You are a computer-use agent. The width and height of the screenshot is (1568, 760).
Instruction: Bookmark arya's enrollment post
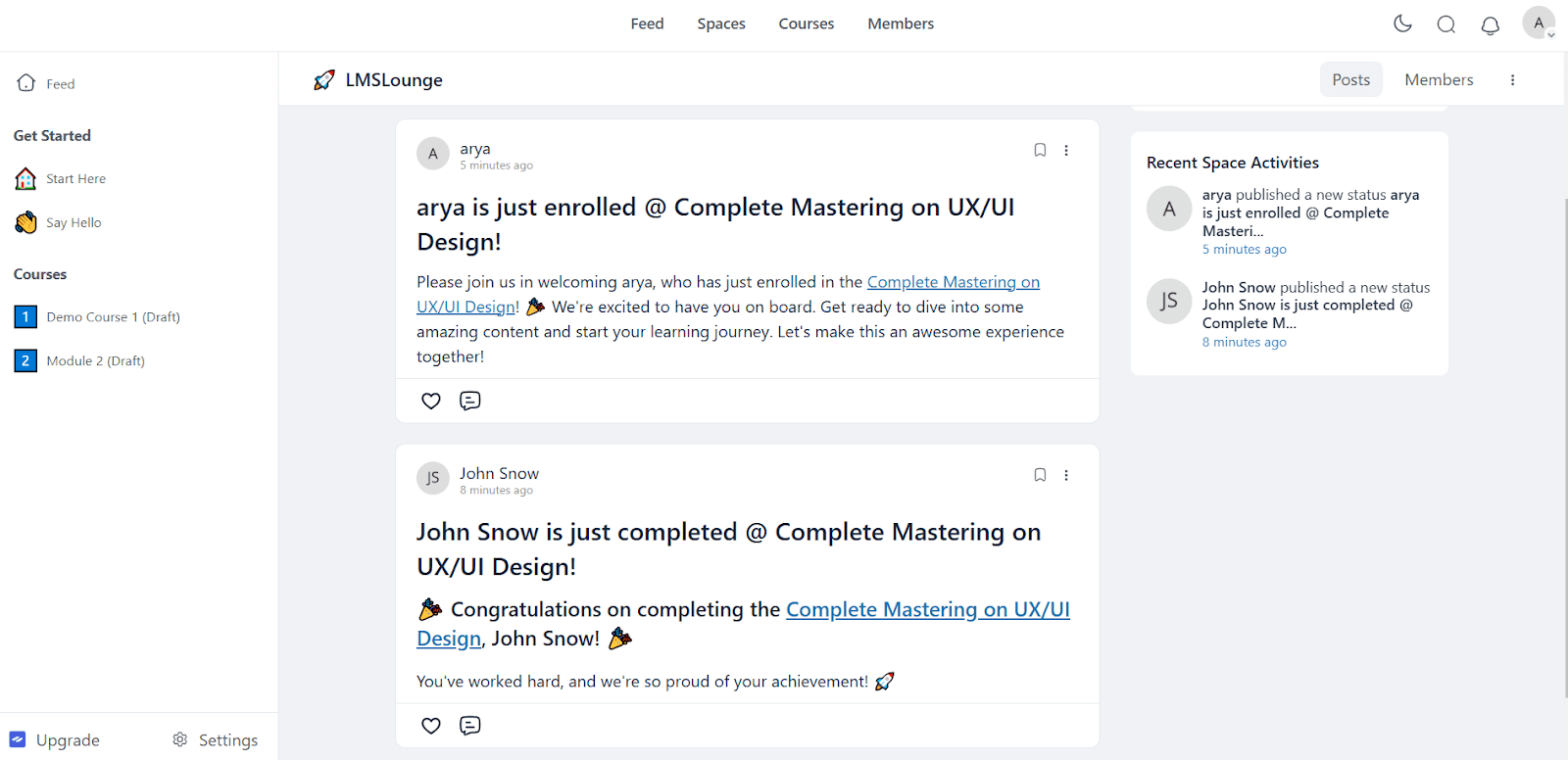(1040, 150)
